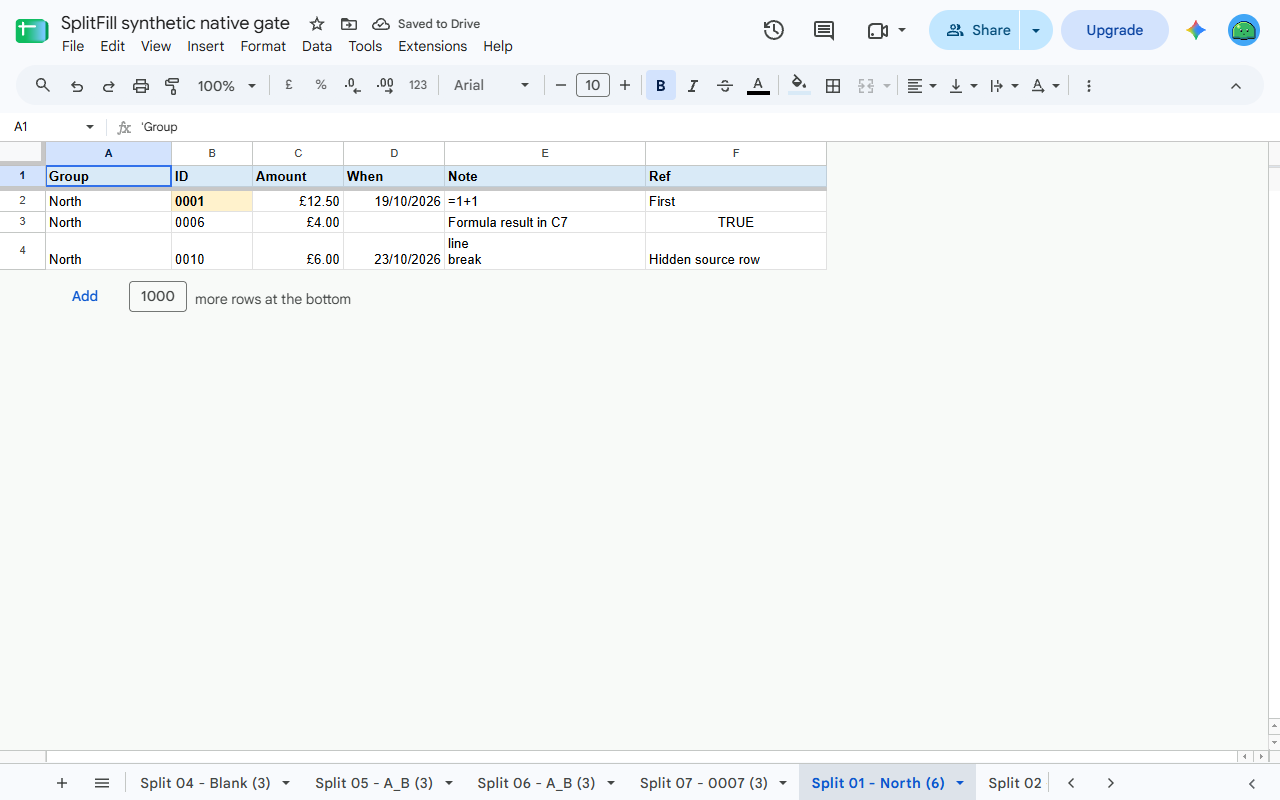Image resolution: width=1280 pixels, height=800 pixels.
Task: Open the name box dropdown arrow
Action: pyautogui.click(x=90, y=127)
